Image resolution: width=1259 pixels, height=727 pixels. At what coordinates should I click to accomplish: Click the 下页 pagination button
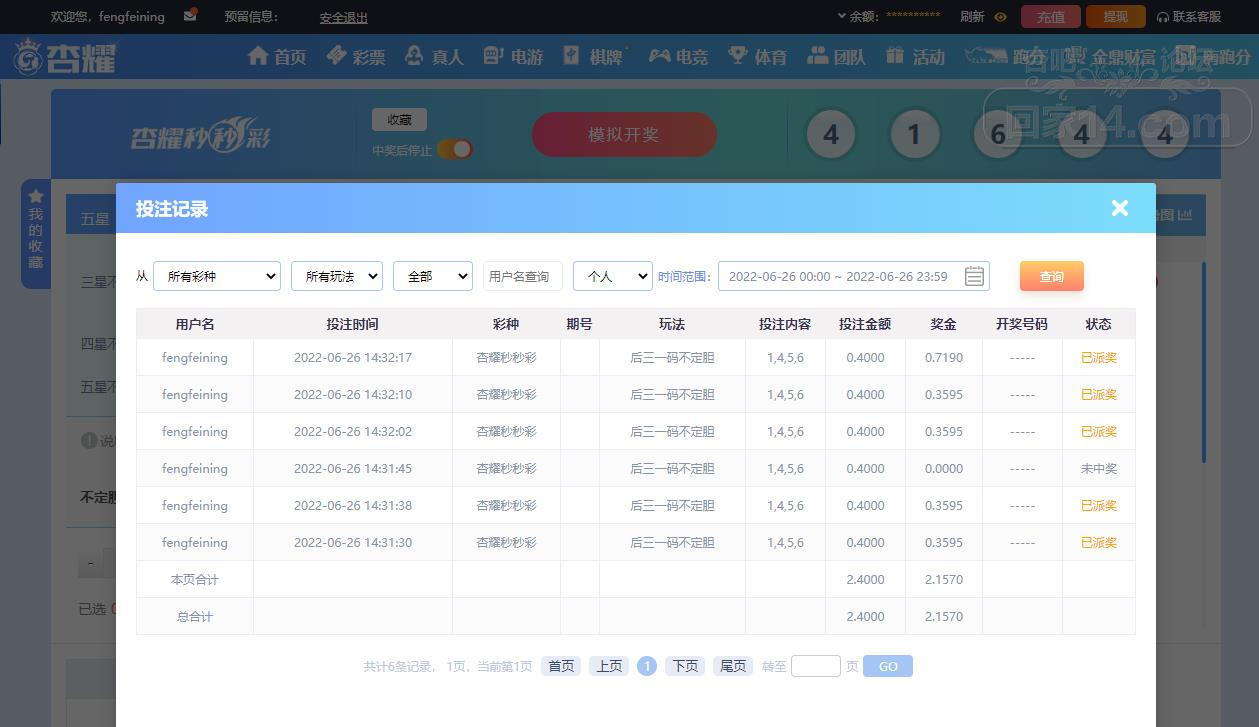(x=684, y=666)
